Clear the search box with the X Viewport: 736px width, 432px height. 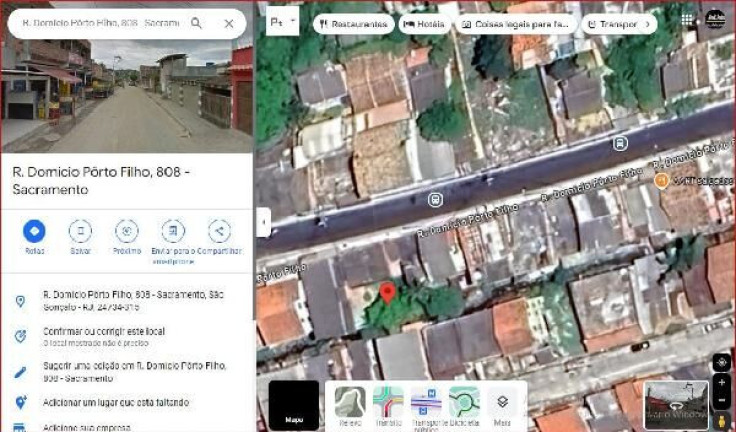click(229, 23)
